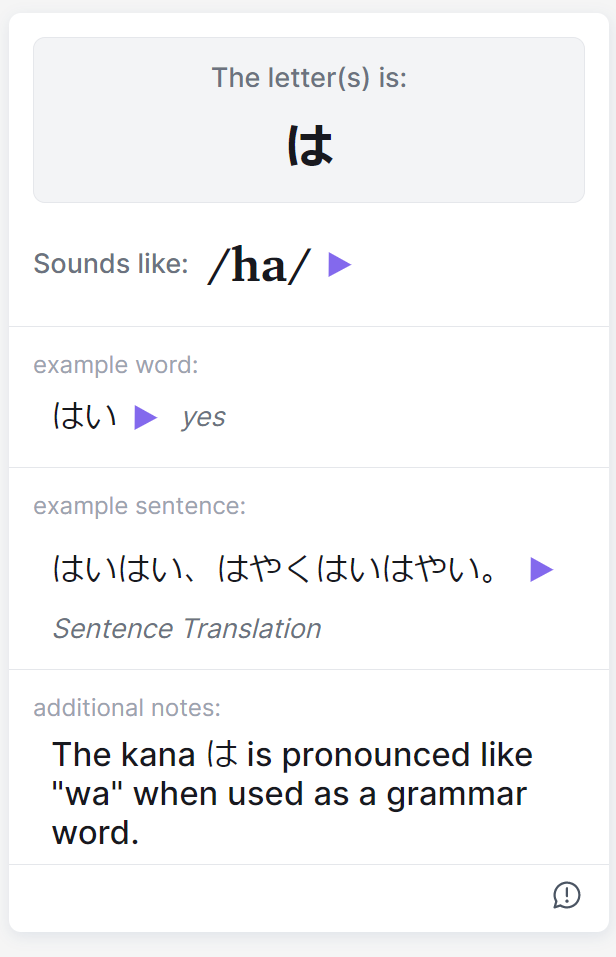Open the report issue speech bubble icon

coord(567,895)
